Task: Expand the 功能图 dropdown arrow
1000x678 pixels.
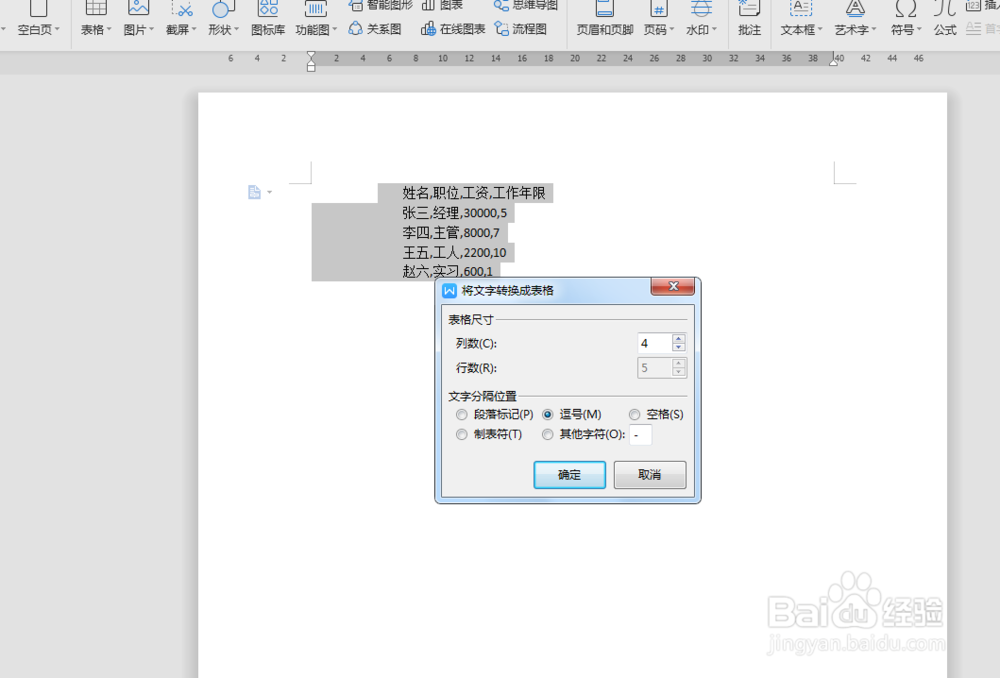Action: (x=334, y=29)
